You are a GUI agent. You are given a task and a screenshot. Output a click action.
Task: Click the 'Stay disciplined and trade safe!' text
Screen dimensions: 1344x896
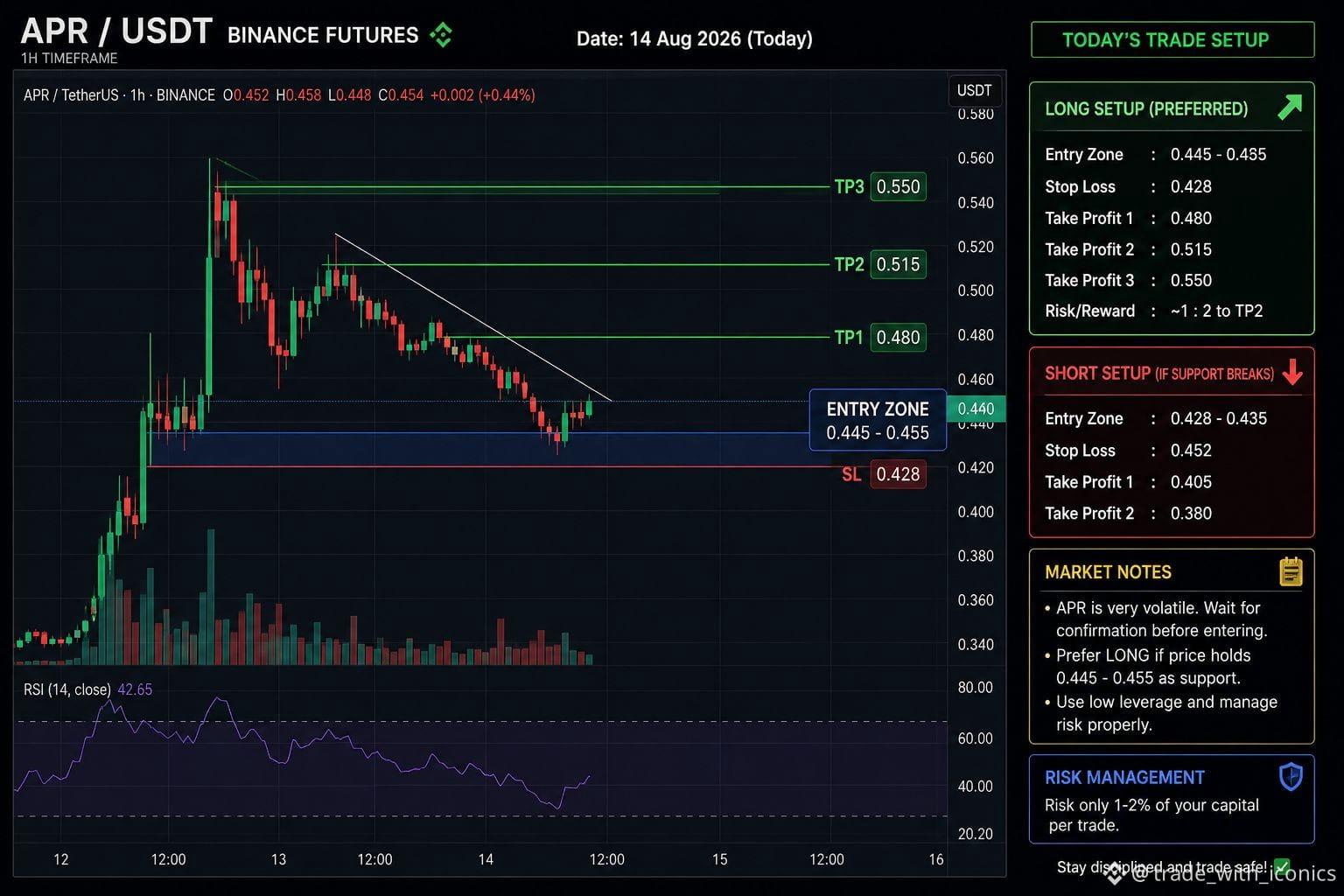coord(1162,867)
